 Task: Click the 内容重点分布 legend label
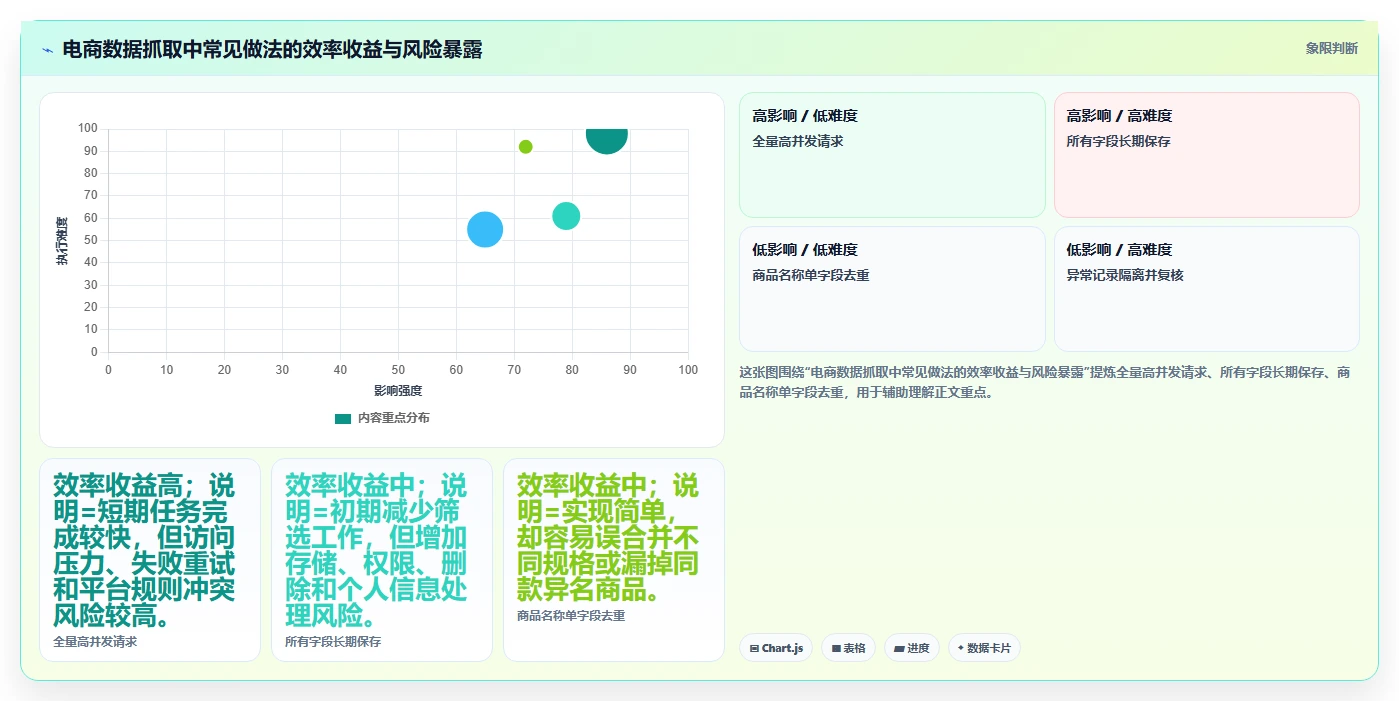[394, 418]
